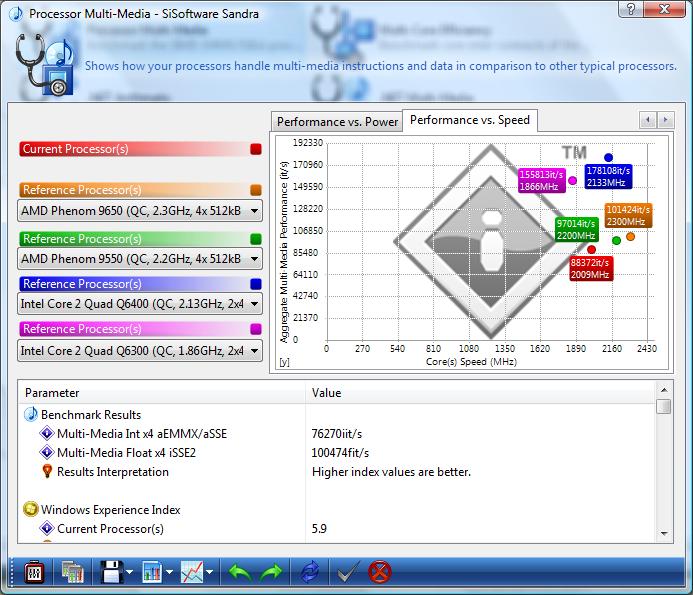The image size is (693, 595).
Task: Click the floppy disk save icon
Action: tap(110, 572)
